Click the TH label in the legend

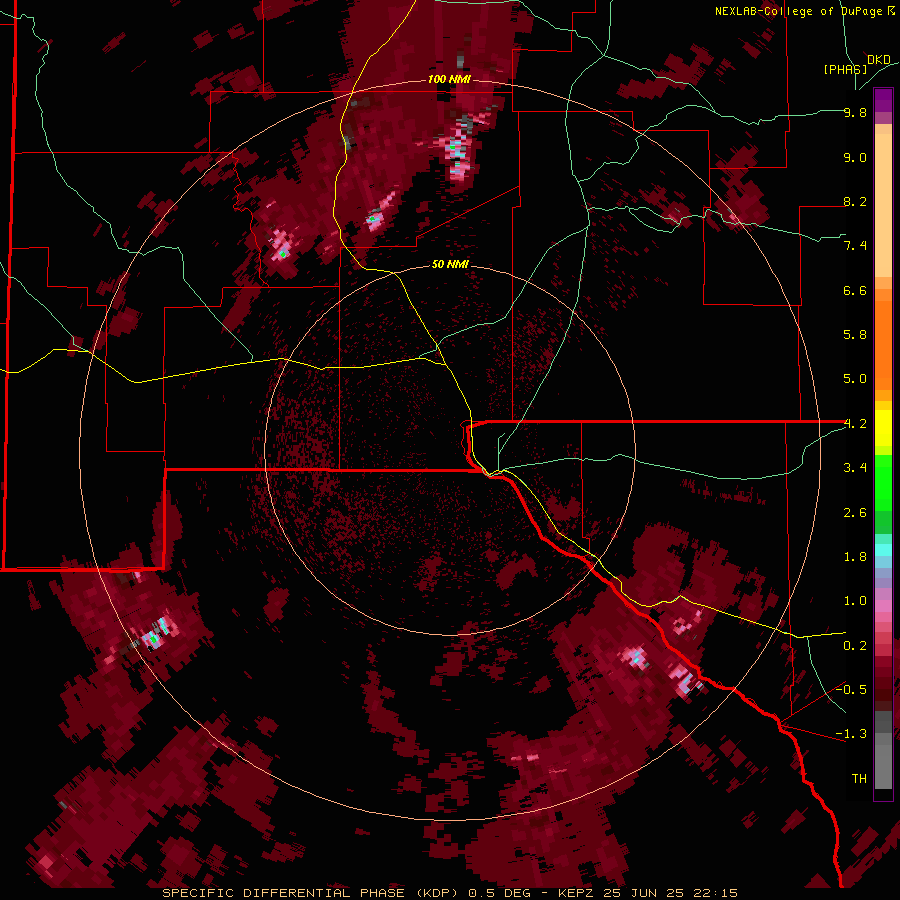[859, 779]
